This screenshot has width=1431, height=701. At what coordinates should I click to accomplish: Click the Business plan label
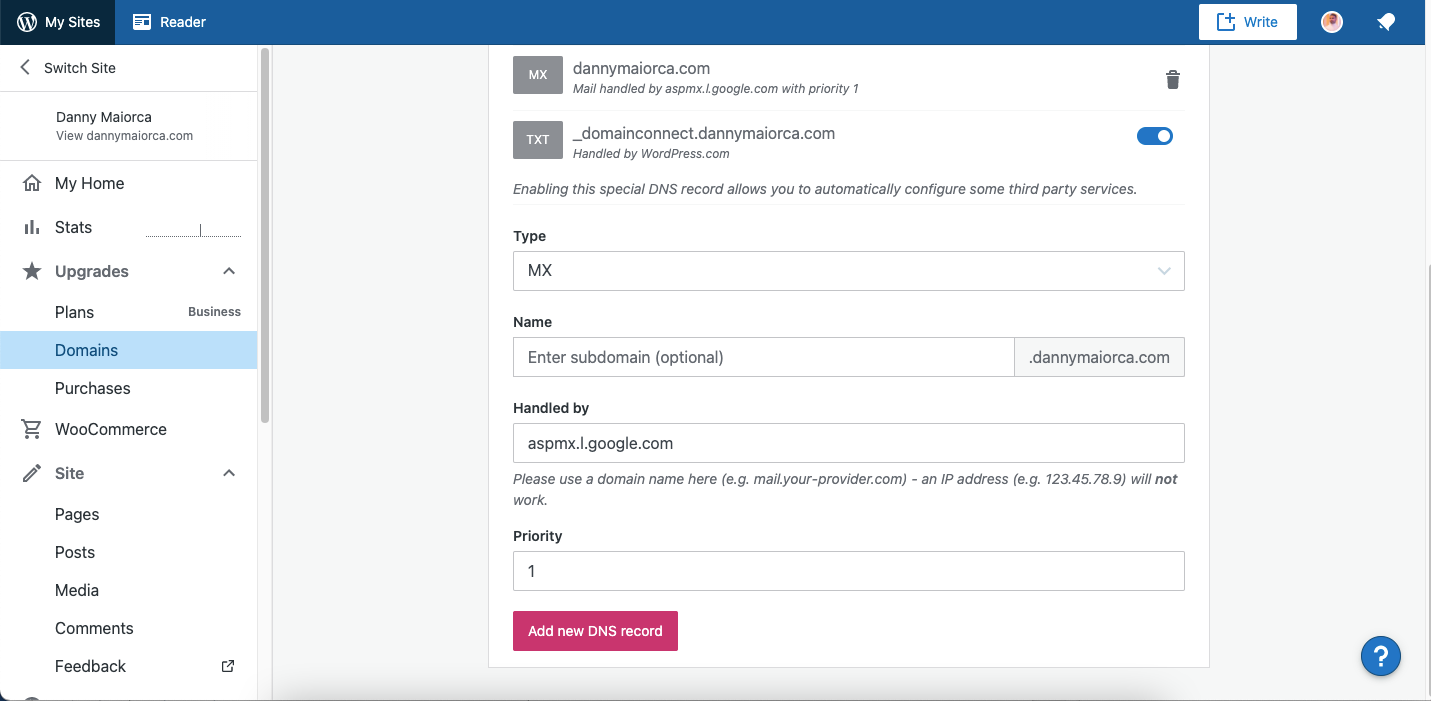(x=214, y=312)
